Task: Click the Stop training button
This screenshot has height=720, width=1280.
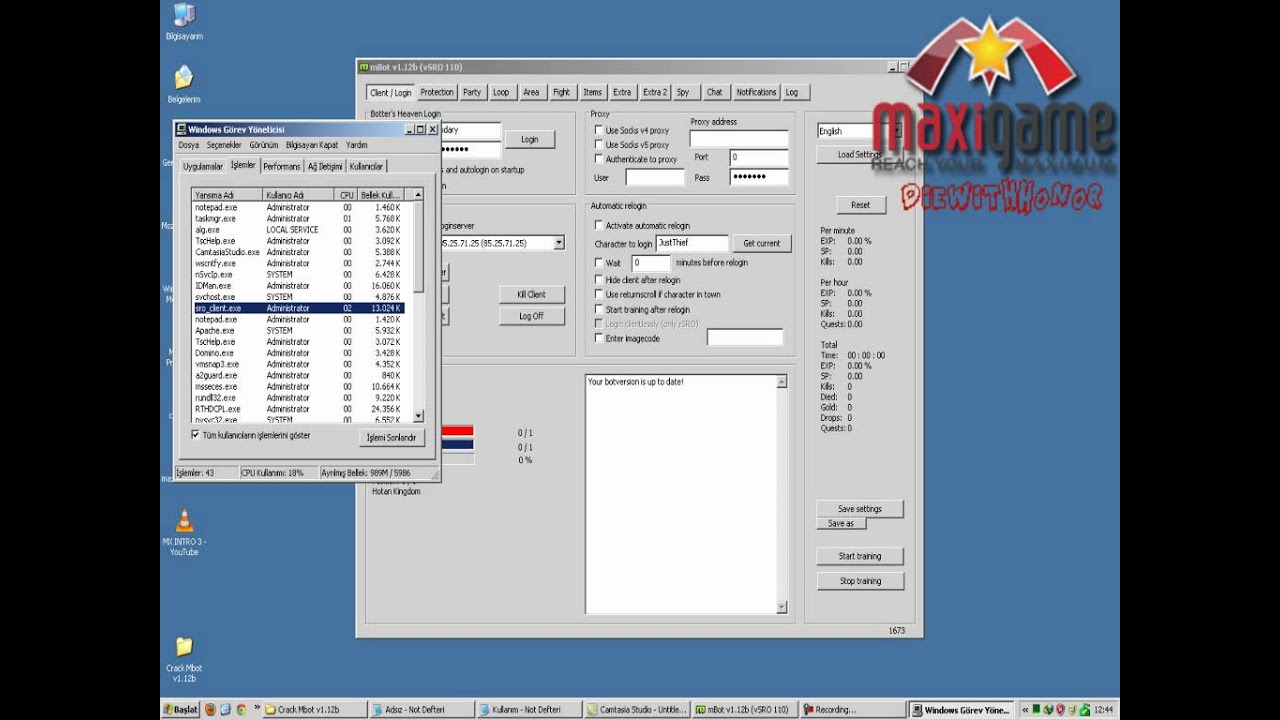Action: tap(860, 581)
